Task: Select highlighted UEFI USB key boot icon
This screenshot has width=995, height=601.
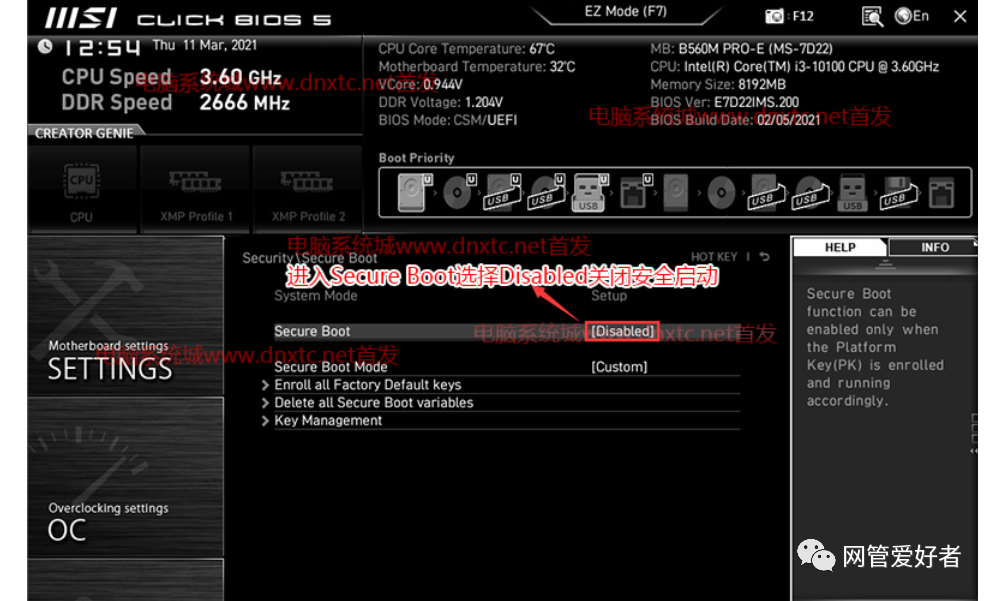Action: [x=590, y=192]
